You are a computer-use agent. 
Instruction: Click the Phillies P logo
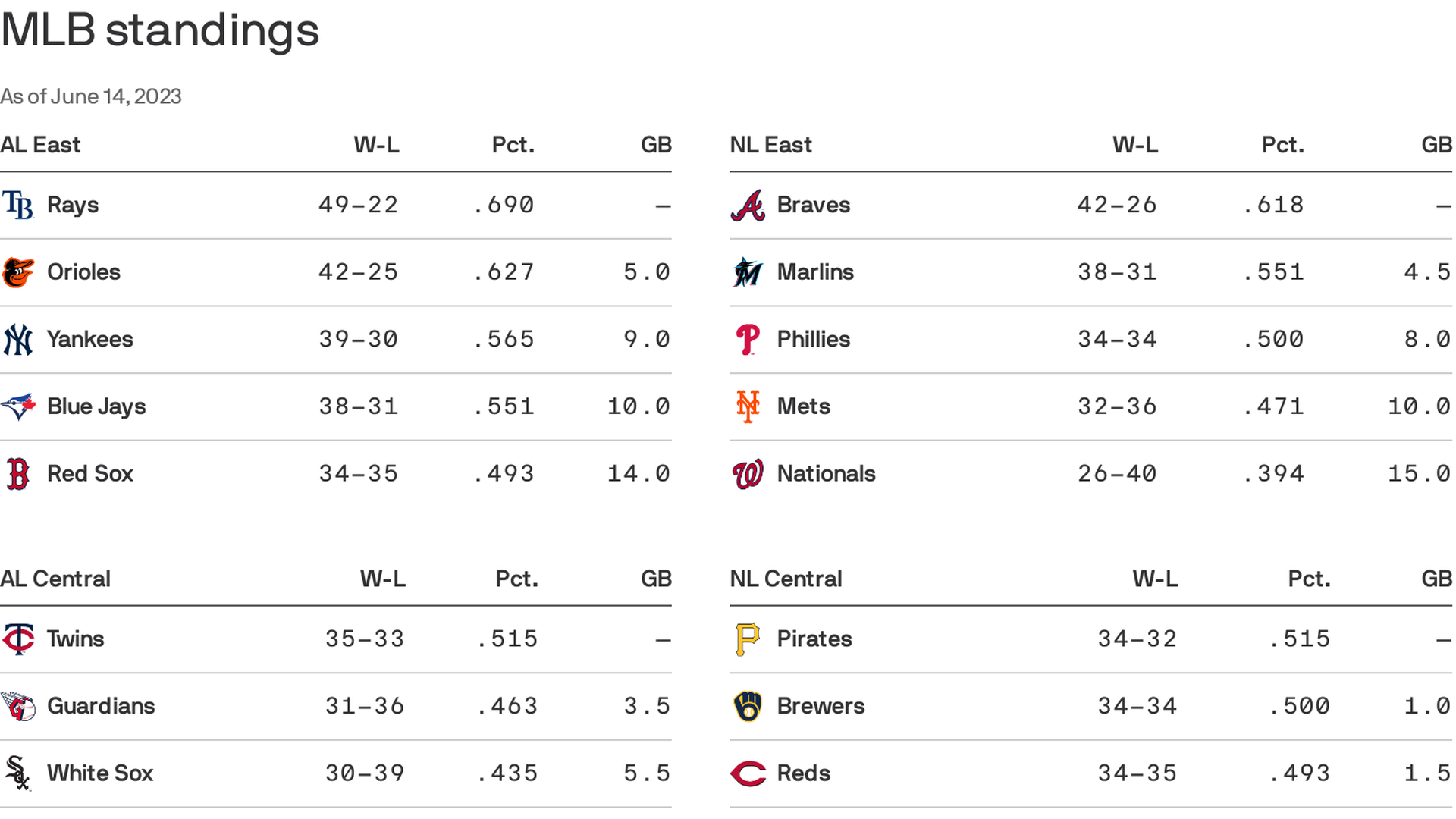tap(748, 340)
